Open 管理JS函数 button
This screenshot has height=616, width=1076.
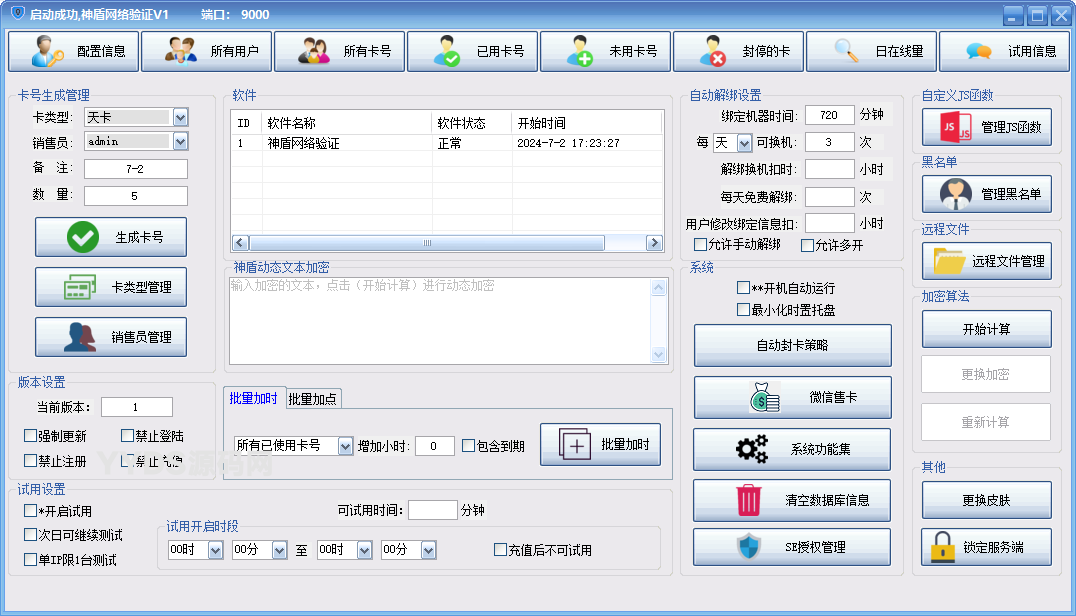[986, 127]
